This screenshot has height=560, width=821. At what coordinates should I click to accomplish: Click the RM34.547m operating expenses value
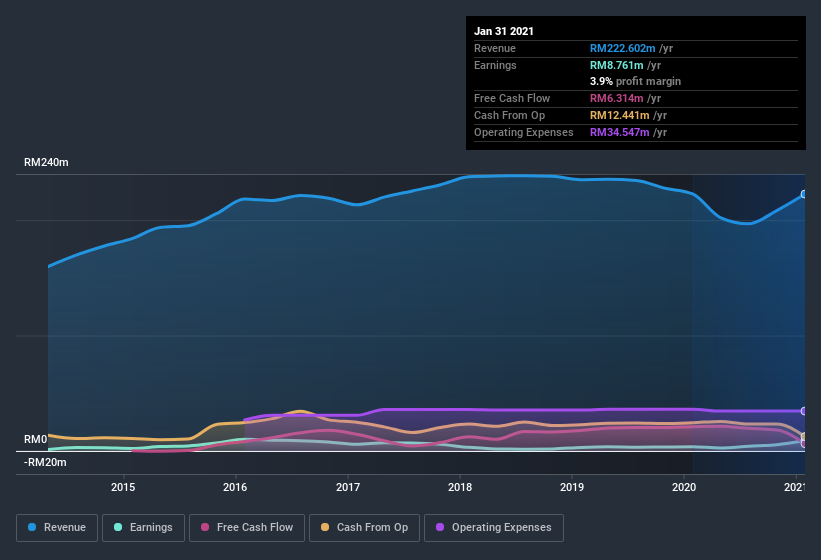tap(619, 132)
